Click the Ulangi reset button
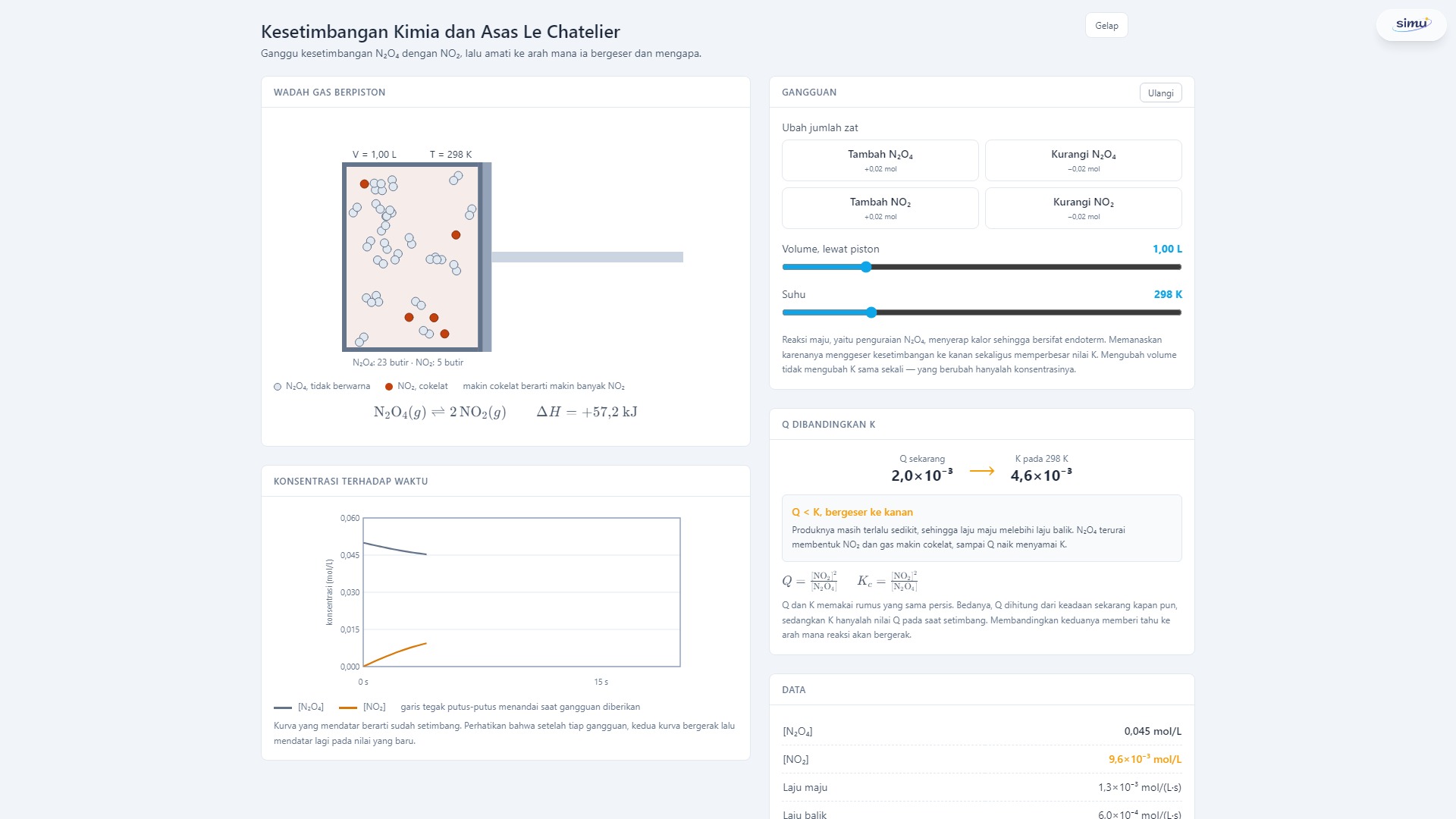Viewport: 1456px width, 819px height. pos(1160,93)
